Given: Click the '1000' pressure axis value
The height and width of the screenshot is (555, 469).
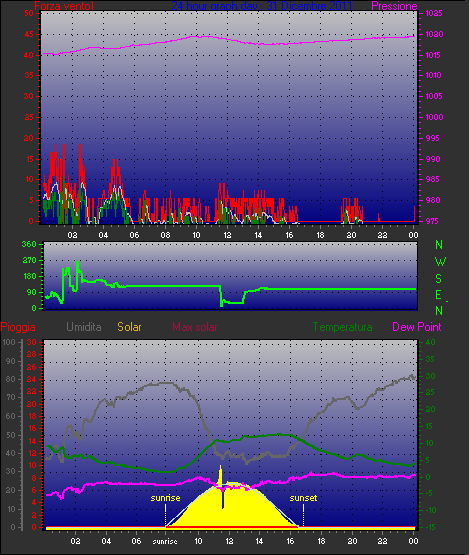Looking at the screenshot, I should tap(434, 117).
